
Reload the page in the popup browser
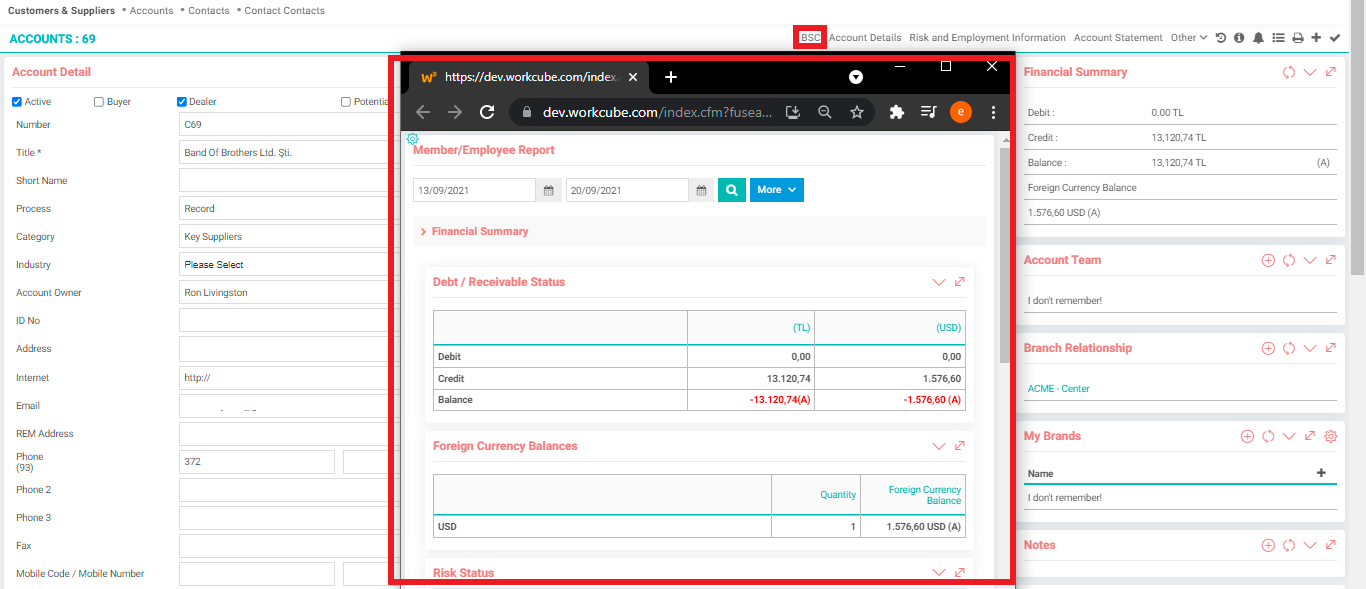[x=487, y=112]
